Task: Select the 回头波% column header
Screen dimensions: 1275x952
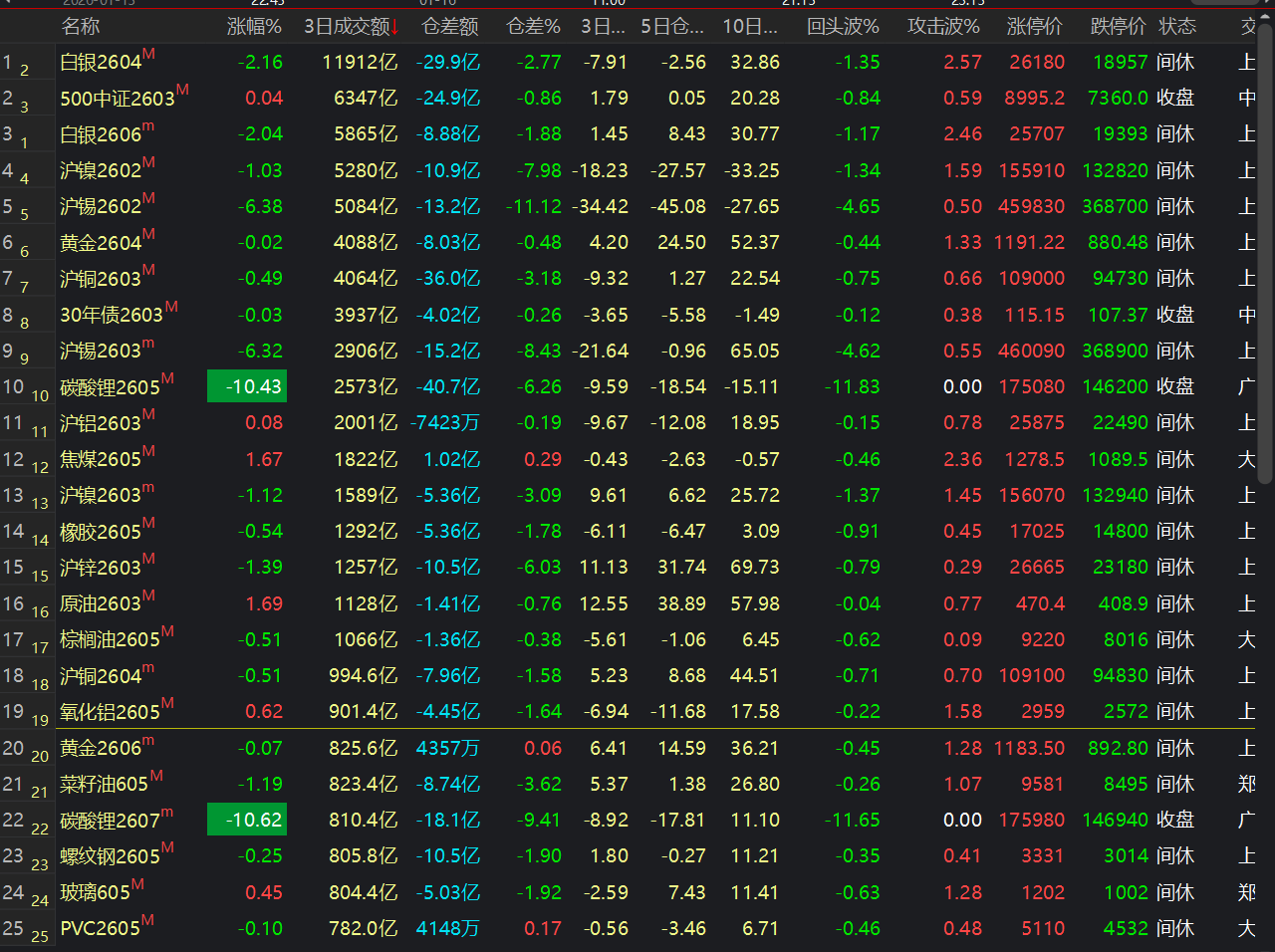Action: (x=843, y=27)
